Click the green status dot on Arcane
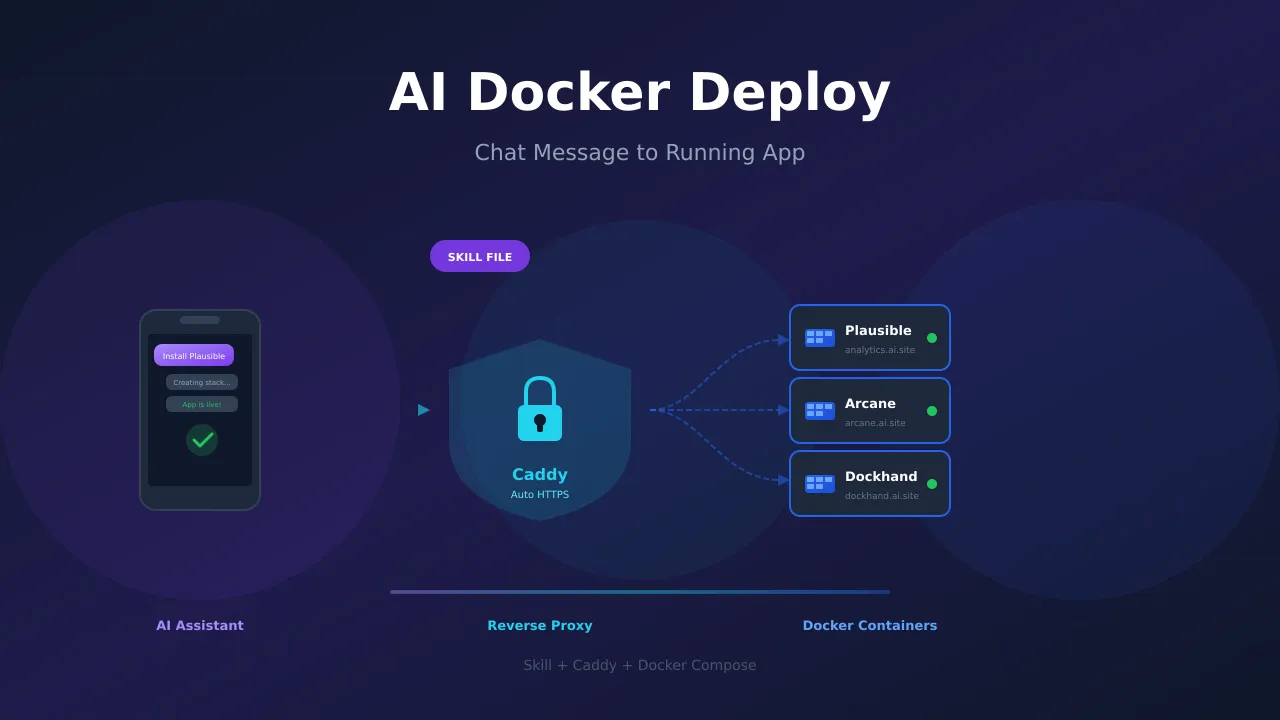 point(932,411)
